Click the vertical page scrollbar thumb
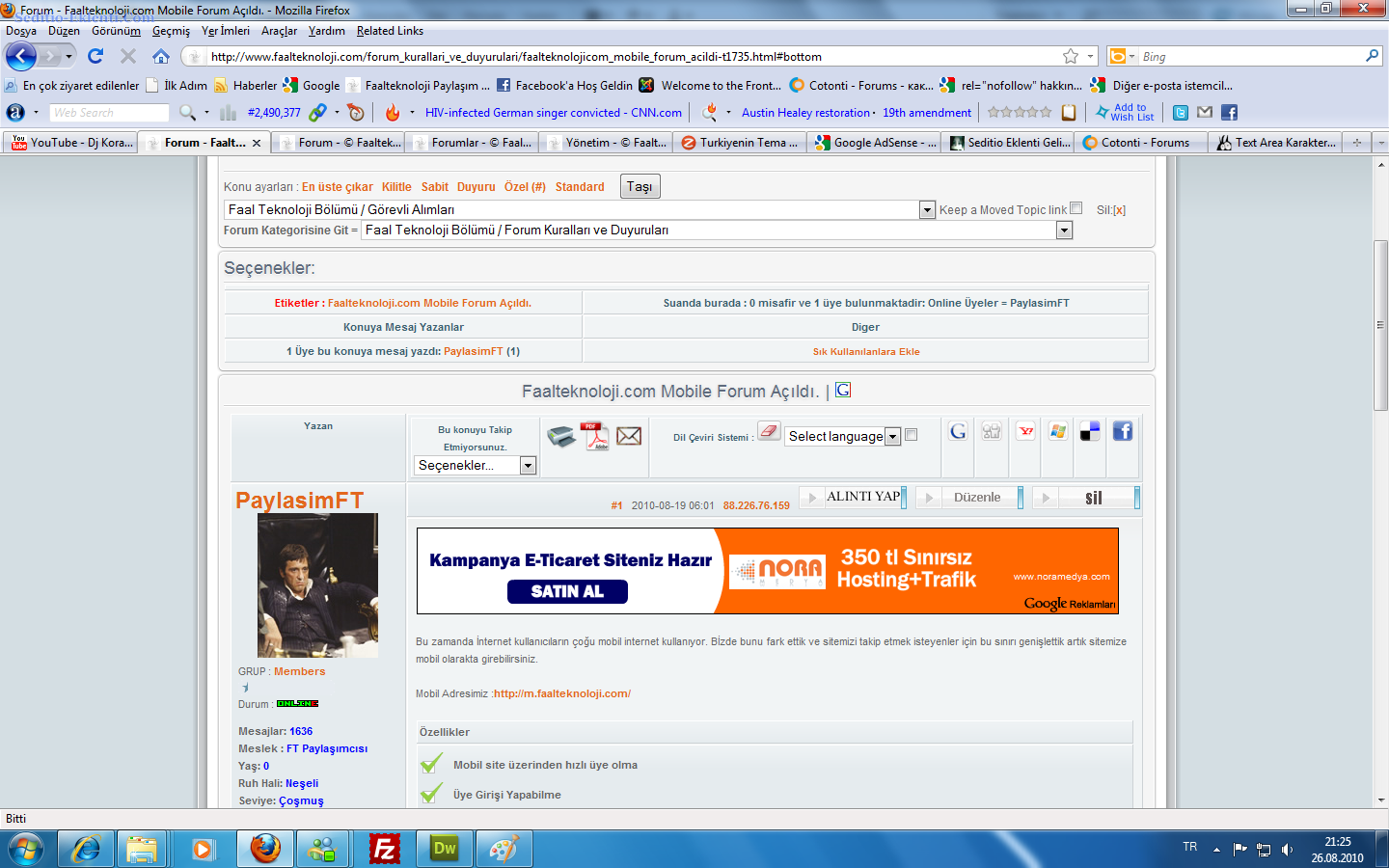 click(1380, 324)
